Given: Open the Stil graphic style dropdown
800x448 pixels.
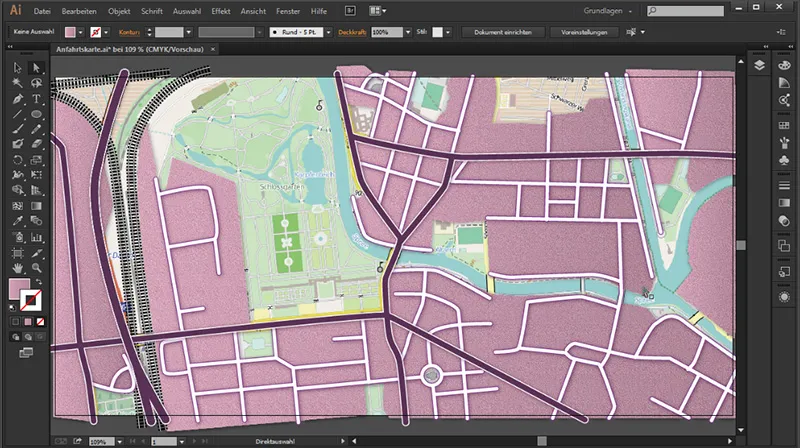Looking at the screenshot, I should pyautogui.click(x=448, y=32).
